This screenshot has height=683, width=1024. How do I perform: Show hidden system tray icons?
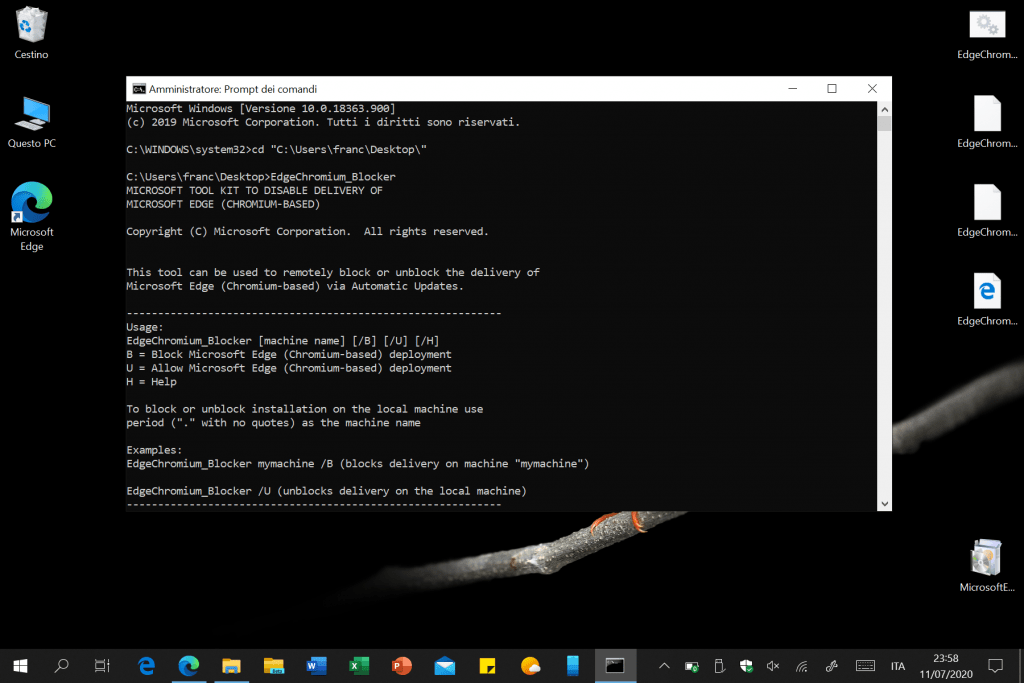(x=663, y=666)
